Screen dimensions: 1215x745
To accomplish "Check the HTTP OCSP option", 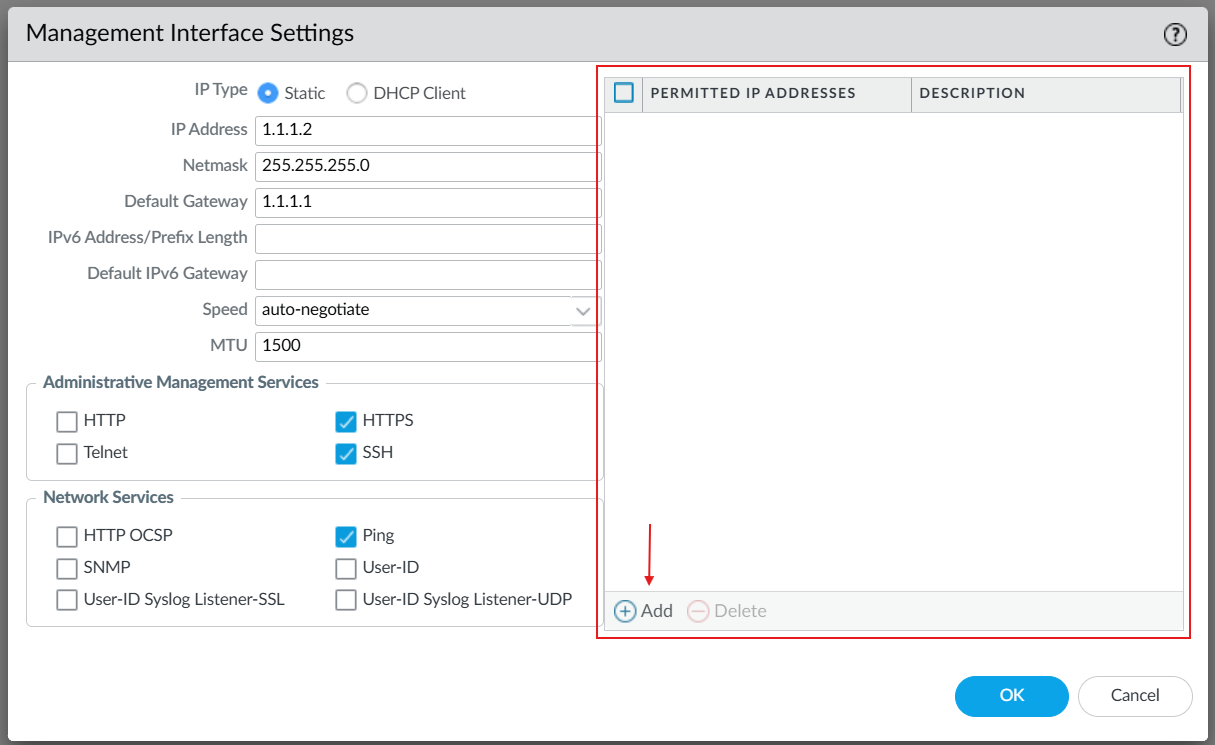I will 67,536.
